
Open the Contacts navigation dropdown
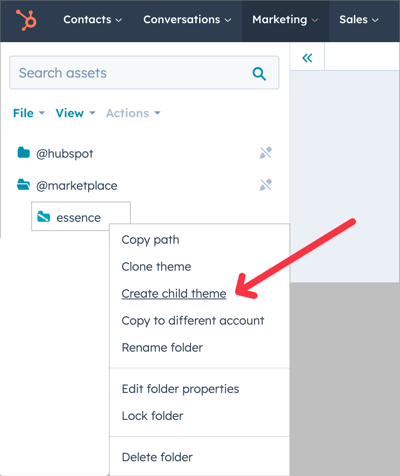[93, 20]
